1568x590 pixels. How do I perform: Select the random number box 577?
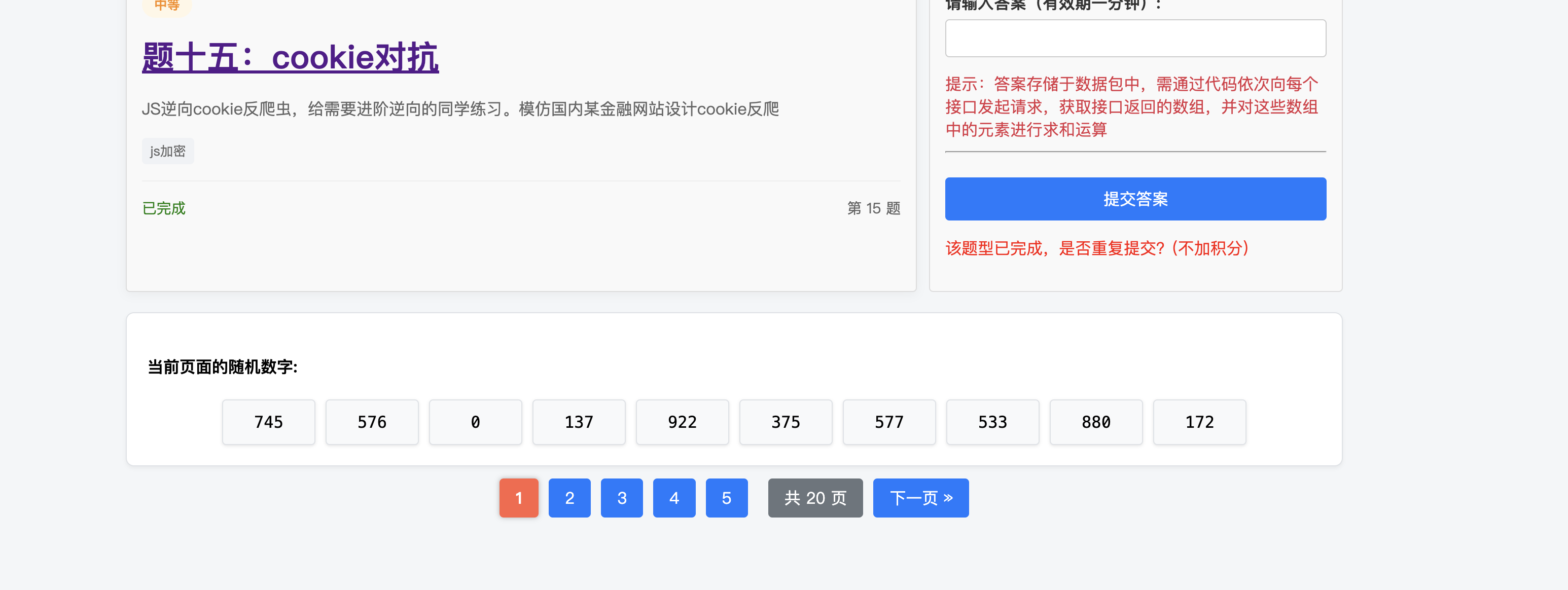889,422
